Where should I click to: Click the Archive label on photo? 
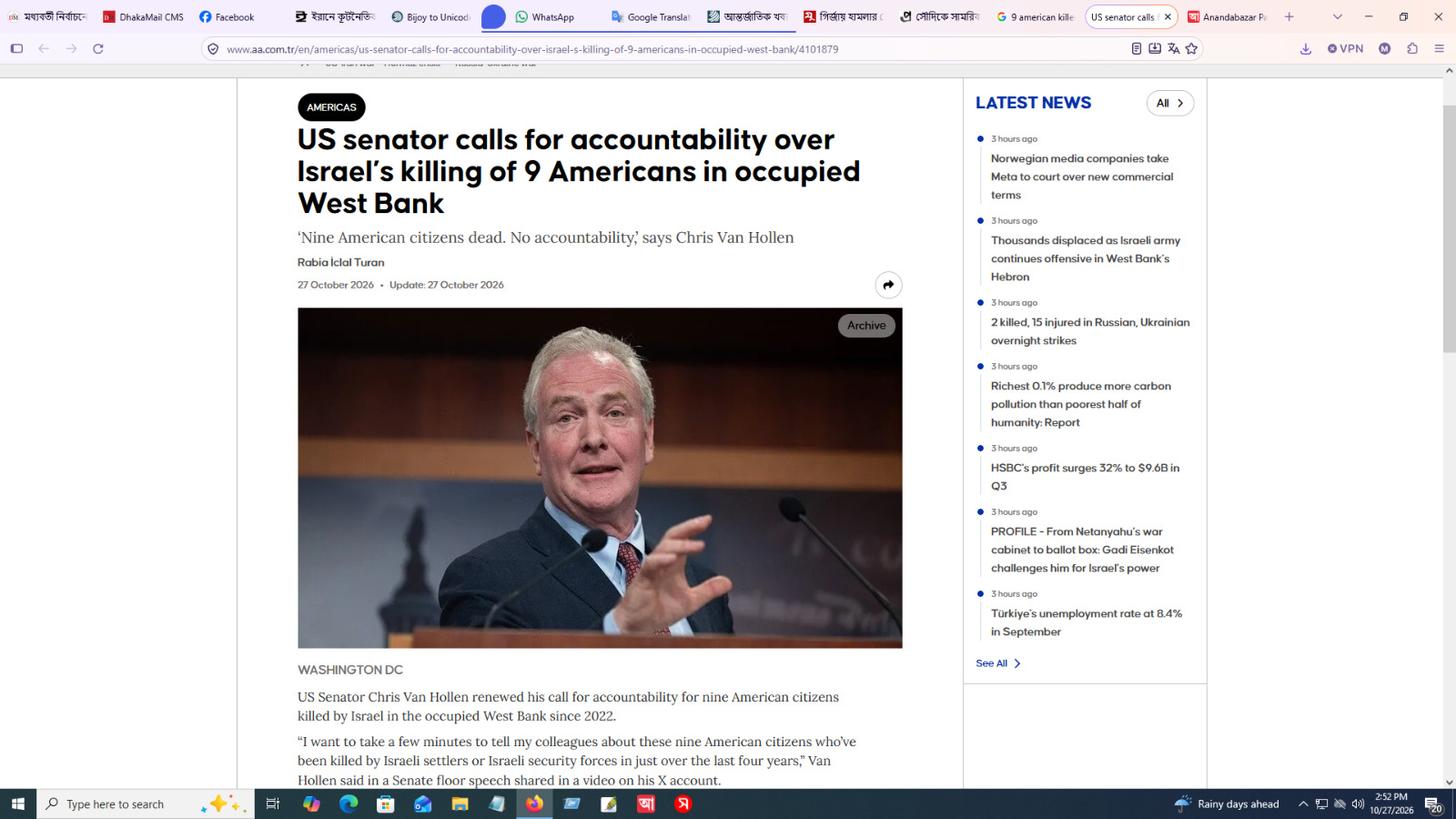click(866, 326)
